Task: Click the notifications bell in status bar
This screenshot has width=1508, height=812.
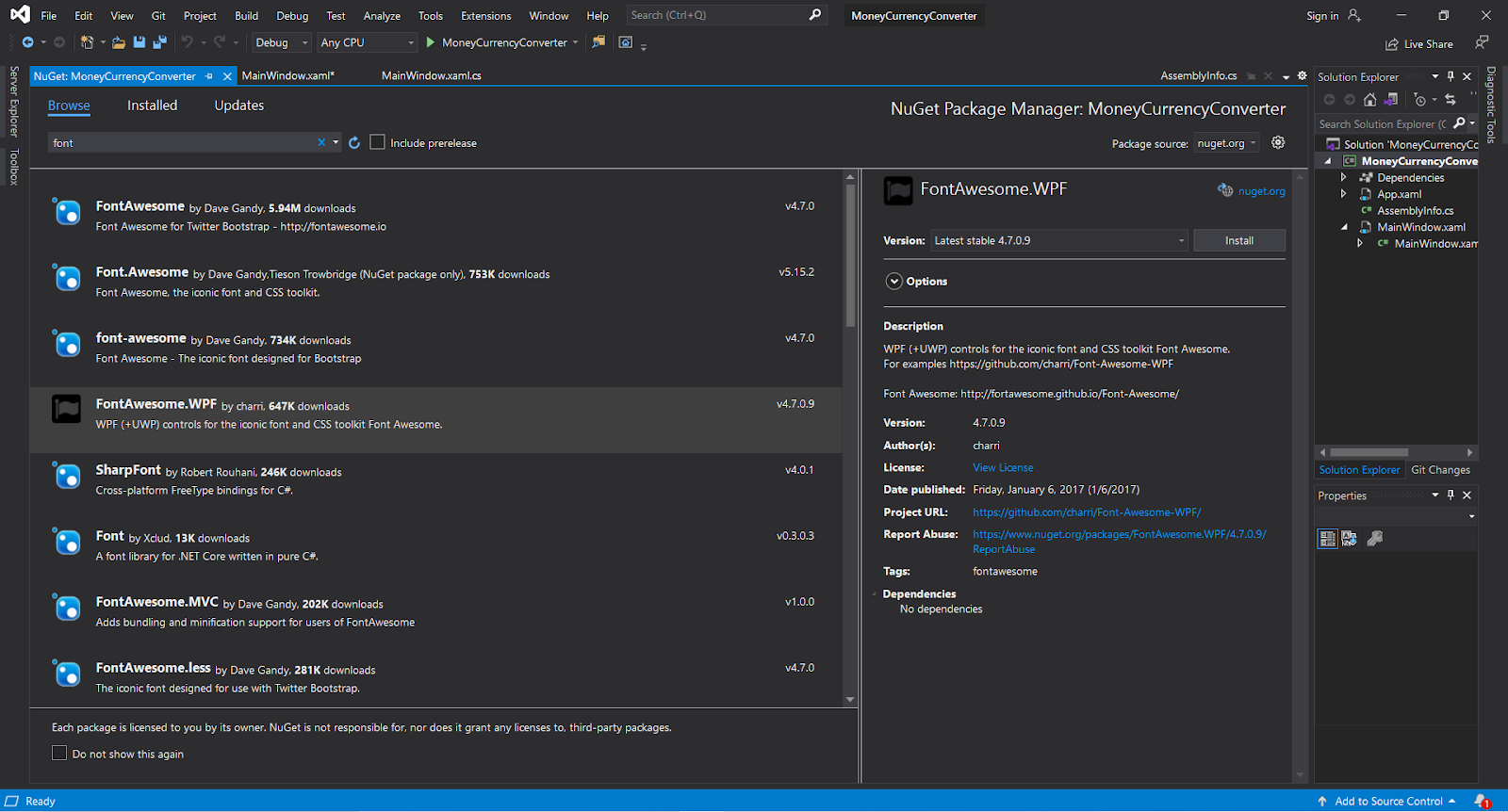Action: click(x=1482, y=802)
